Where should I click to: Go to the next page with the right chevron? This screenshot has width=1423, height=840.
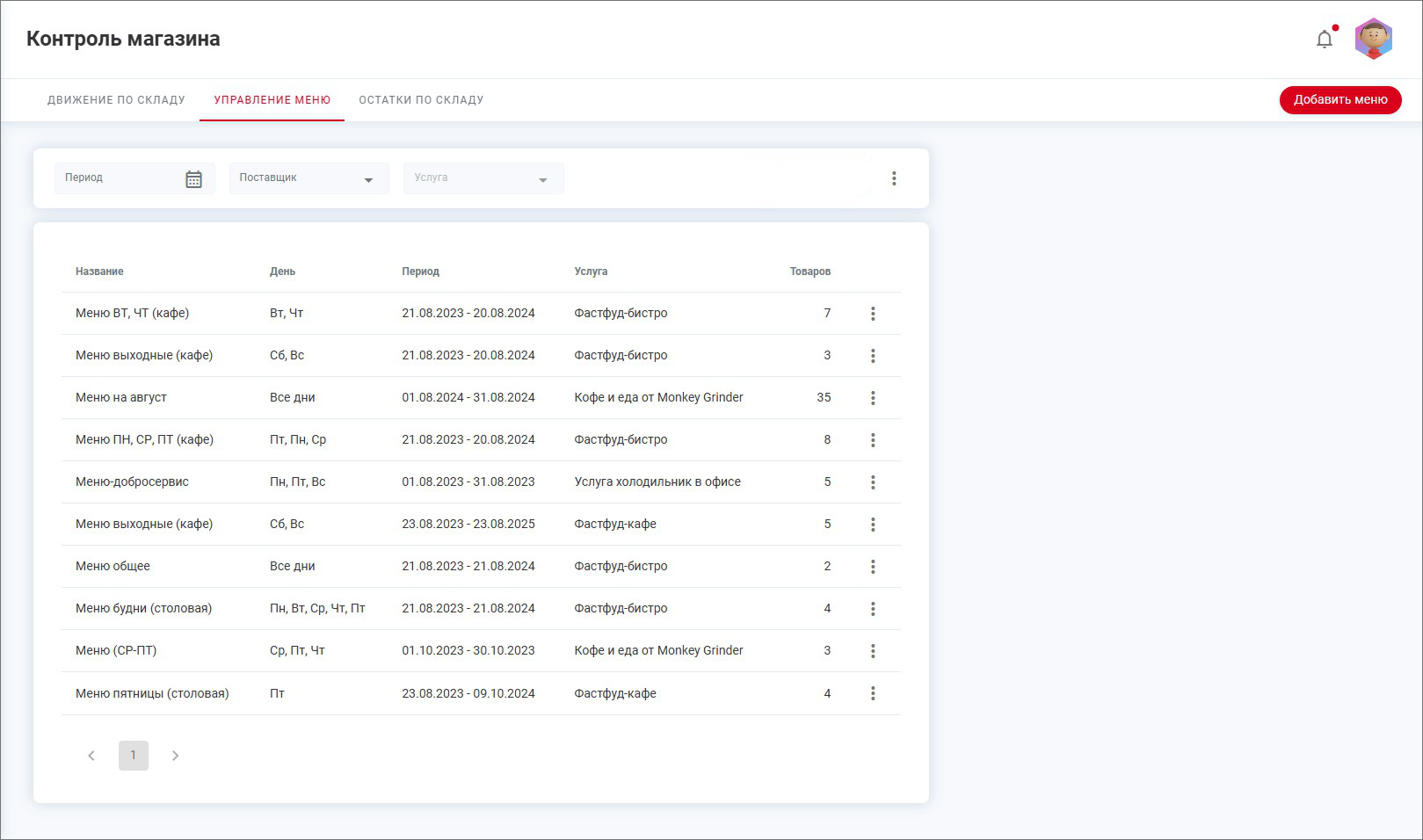[x=176, y=756]
